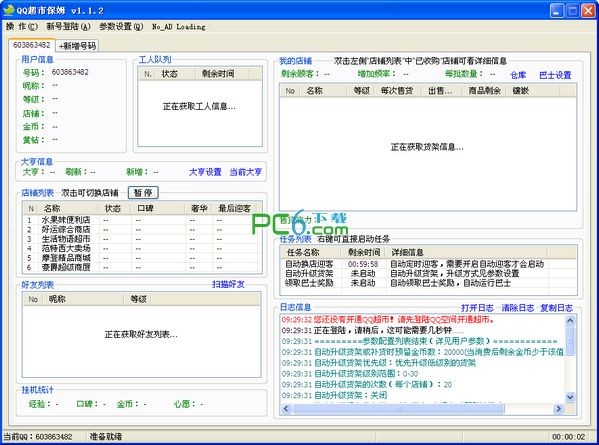Select store row 好运综合商店

tap(142, 230)
